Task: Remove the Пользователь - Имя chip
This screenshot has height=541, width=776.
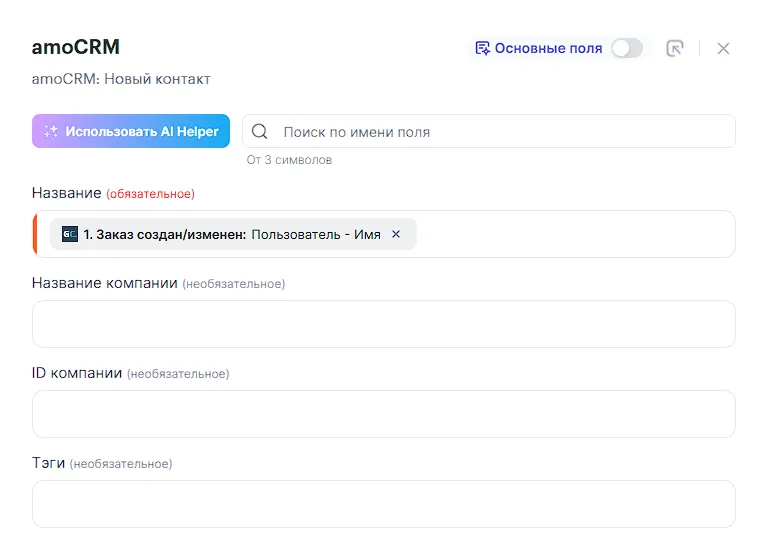Action: [x=396, y=234]
